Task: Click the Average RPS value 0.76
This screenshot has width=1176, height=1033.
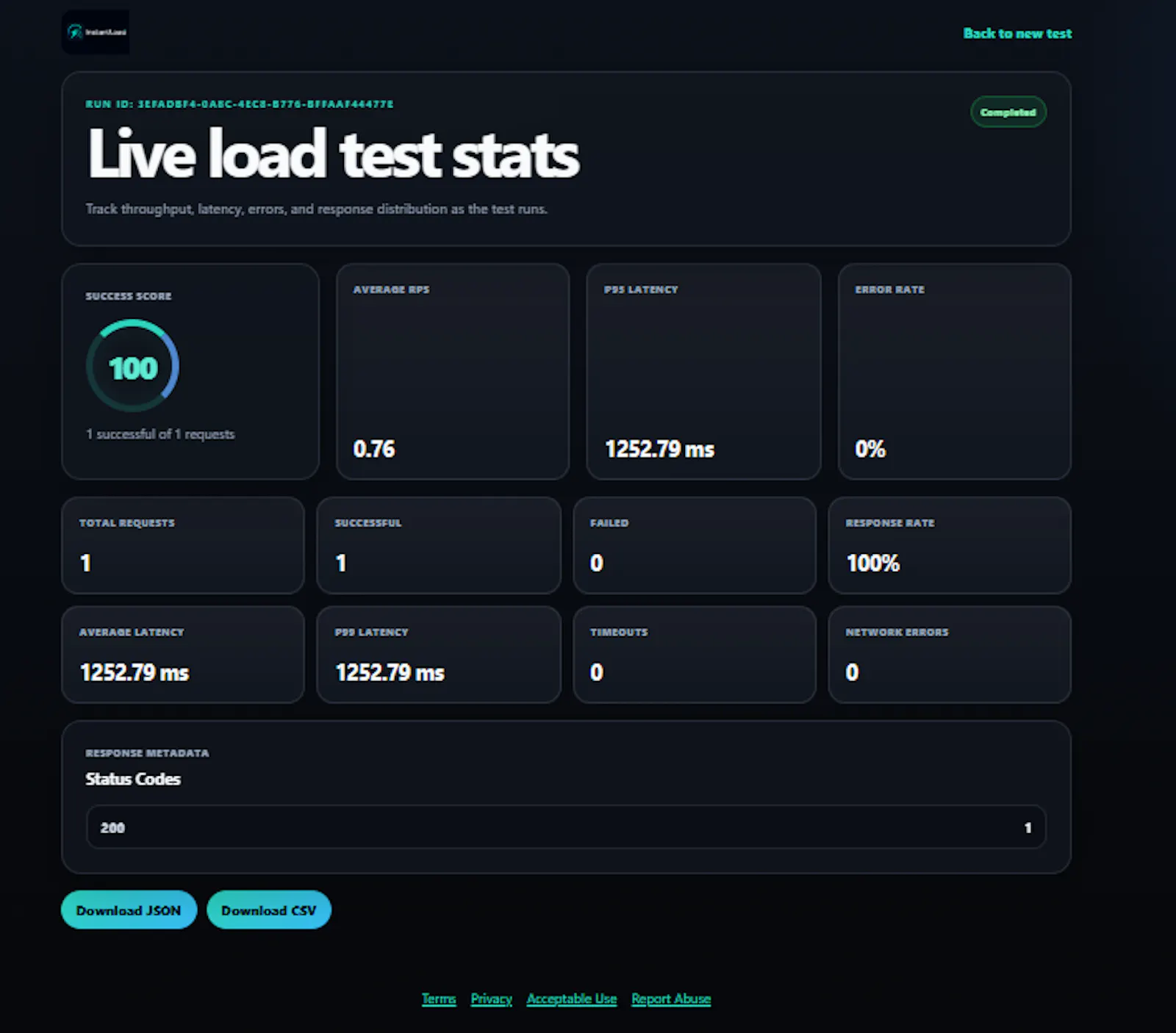Action: [373, 449]
